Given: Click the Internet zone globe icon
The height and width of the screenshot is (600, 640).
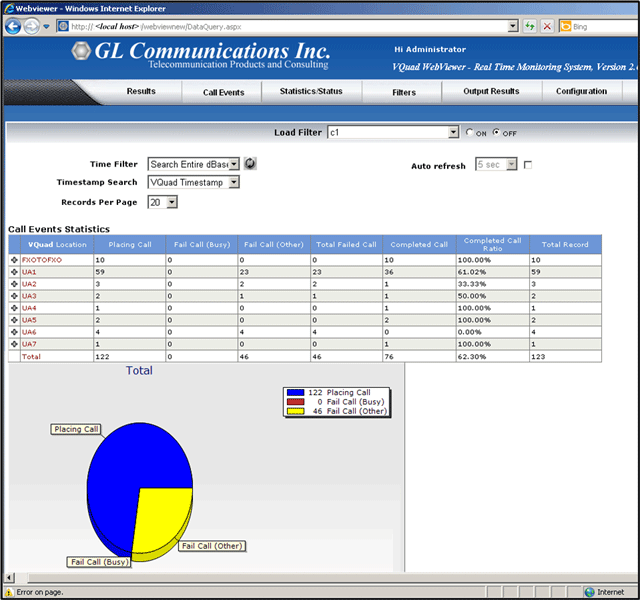Looking at the screenshot, I should pos(589,592).
